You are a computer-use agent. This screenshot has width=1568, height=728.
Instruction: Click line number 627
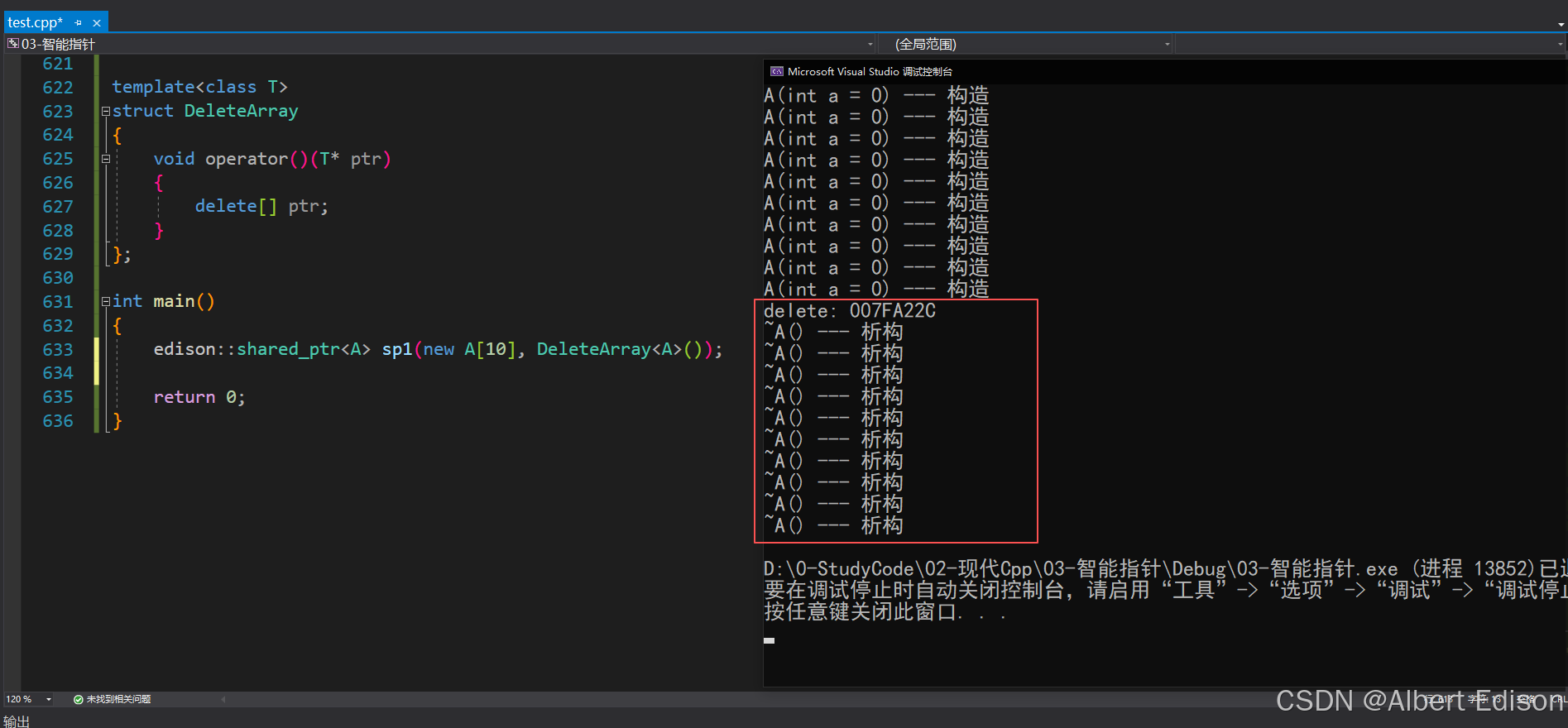(58, 207)
